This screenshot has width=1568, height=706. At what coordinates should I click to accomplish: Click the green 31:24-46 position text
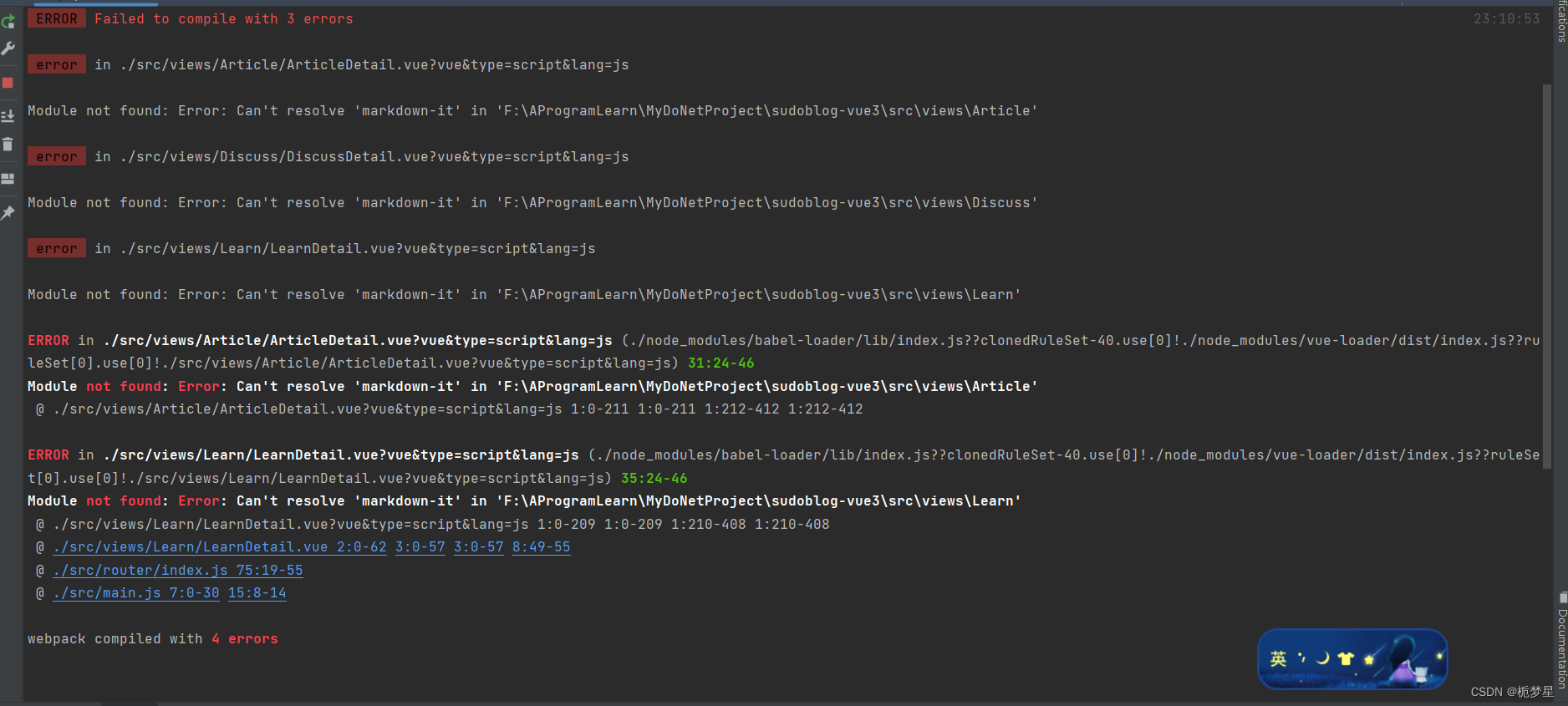[721, 363]
